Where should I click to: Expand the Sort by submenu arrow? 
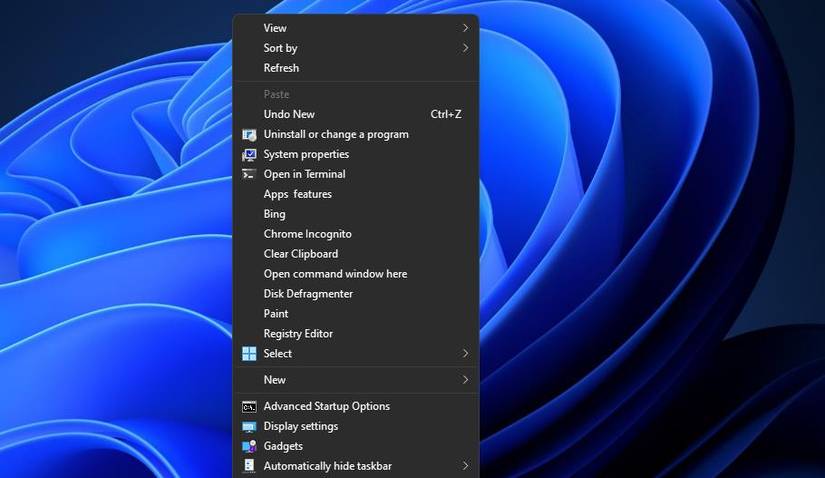[465, 48]
